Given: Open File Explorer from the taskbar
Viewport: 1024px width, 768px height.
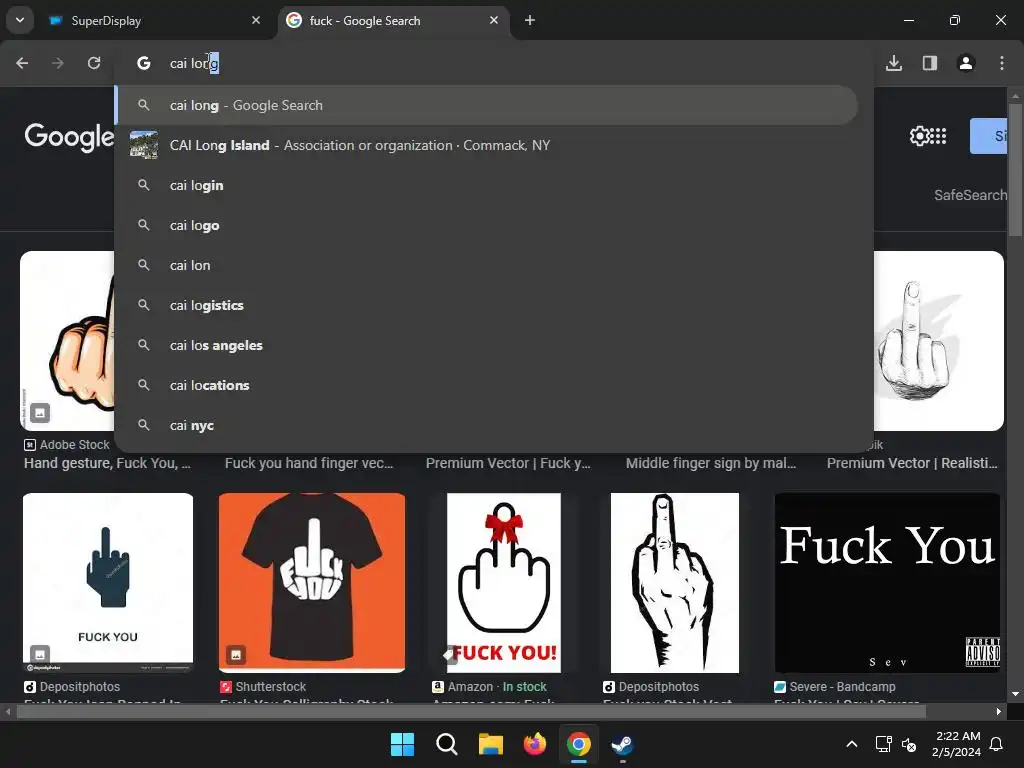Looking at the screenshot, I should pos(490,744).
